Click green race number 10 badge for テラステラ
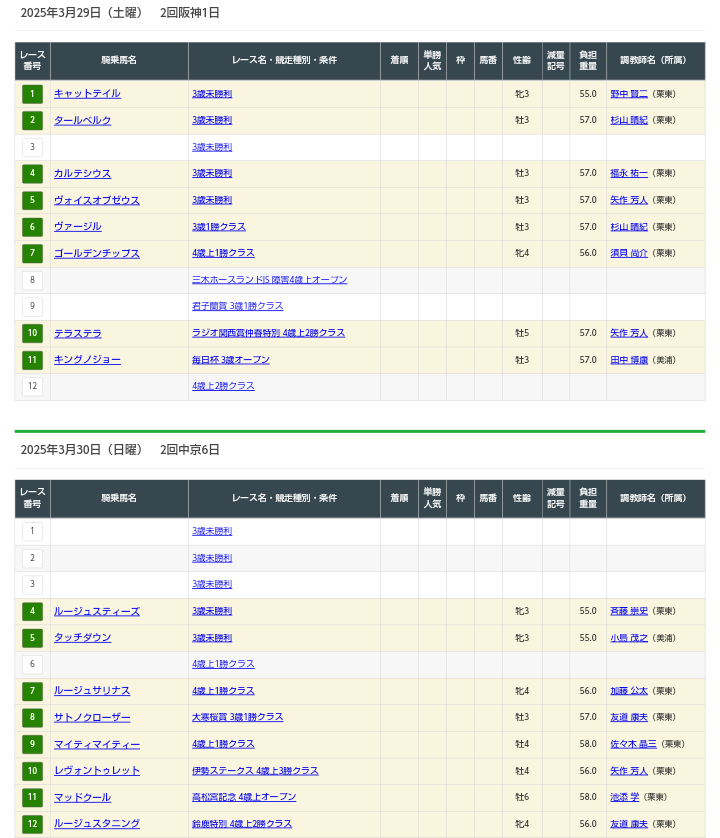Screen dimensions: 720x838 pos(33,333)
